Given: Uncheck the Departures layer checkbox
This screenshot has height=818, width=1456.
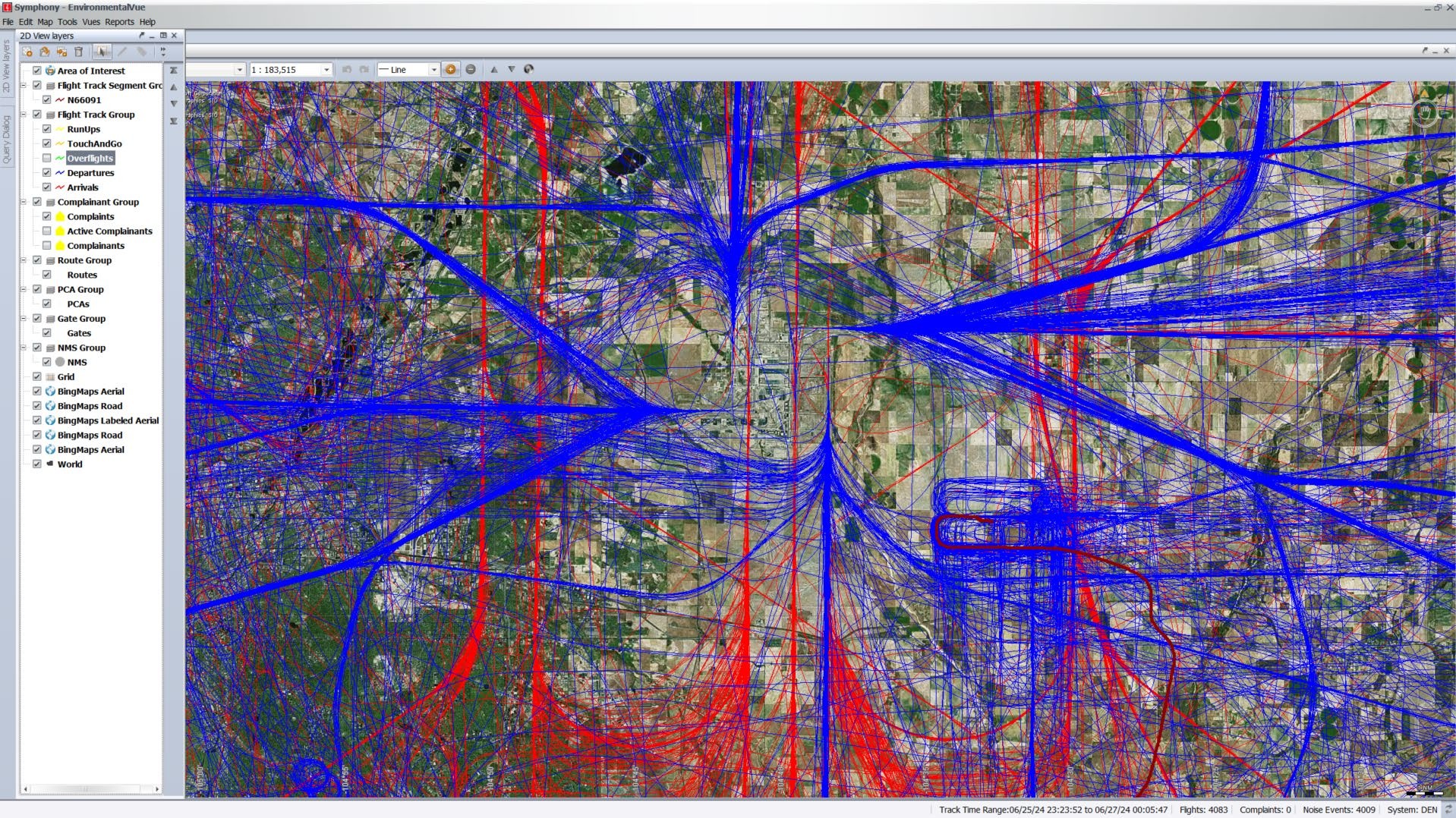Looking at the screenshot, I should [47, 173].
